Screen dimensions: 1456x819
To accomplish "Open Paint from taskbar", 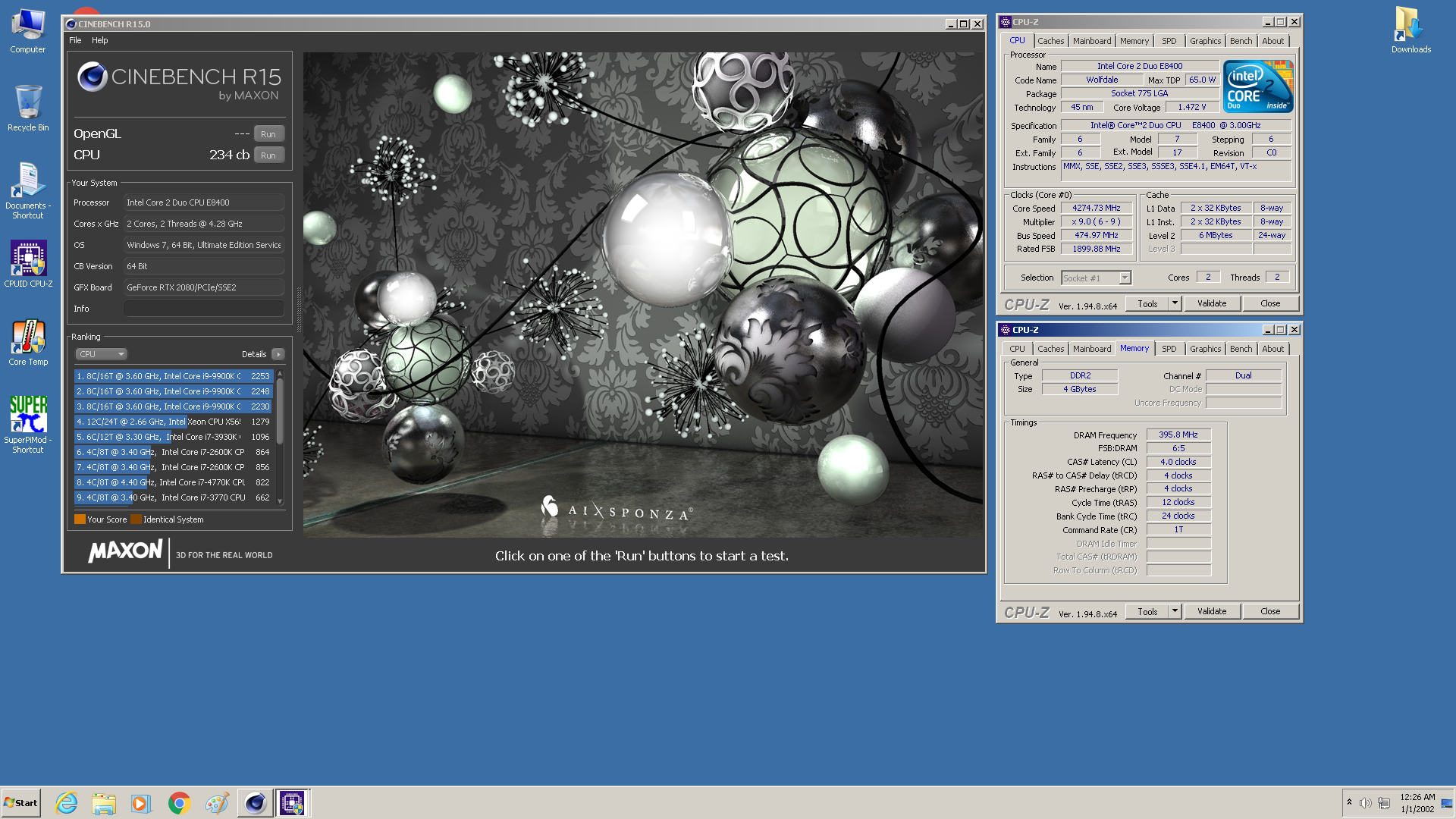I will tap(217, 803).
